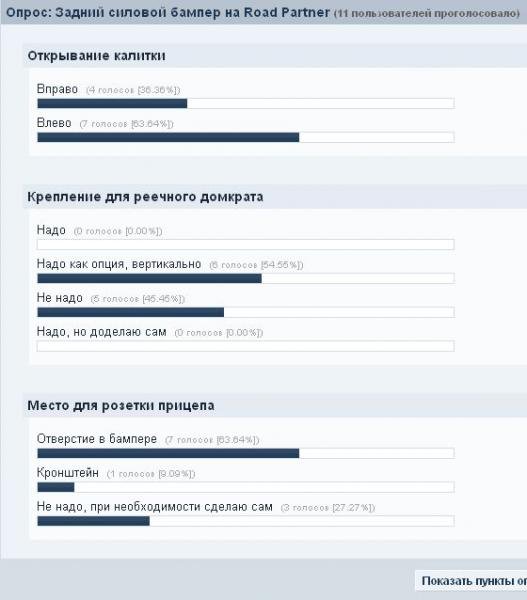Screen dimensions: 527x600
Task: Click 'Надо как опция, вертикально' result bar
Action: tap(246, 278)
